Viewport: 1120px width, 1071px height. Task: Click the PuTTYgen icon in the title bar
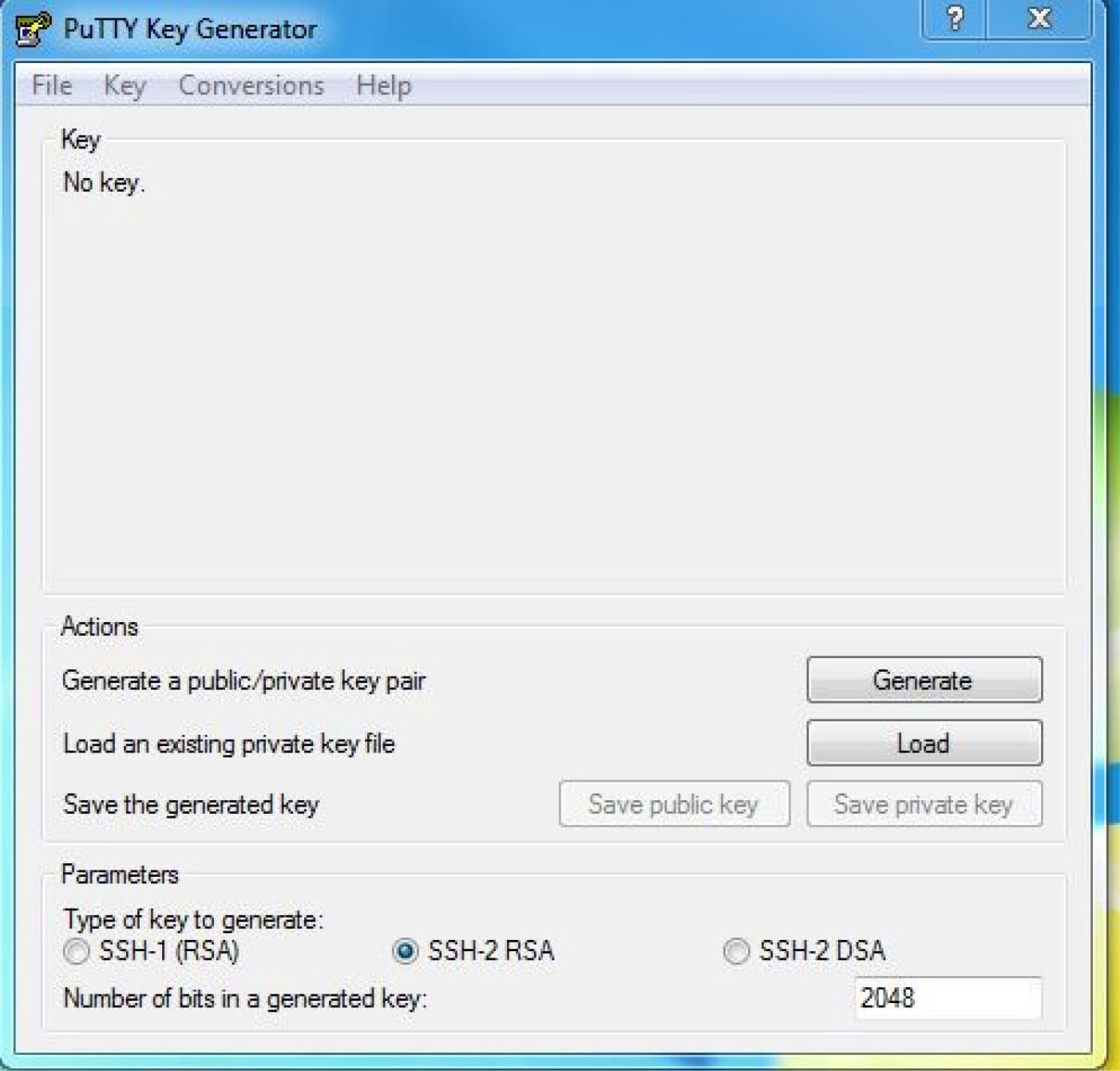pyautogui.click(x=34, y=29)
